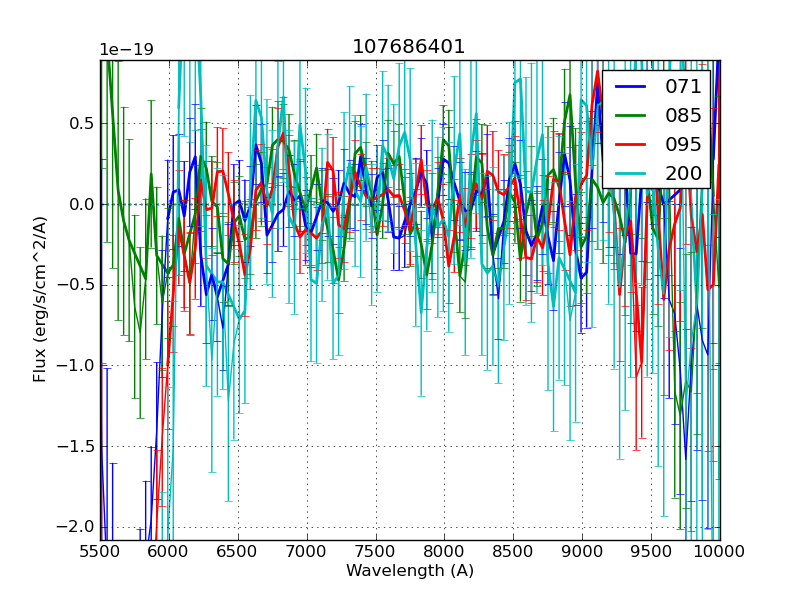Click the −2.0 y-axis tick label

click(x=75, y=527)
